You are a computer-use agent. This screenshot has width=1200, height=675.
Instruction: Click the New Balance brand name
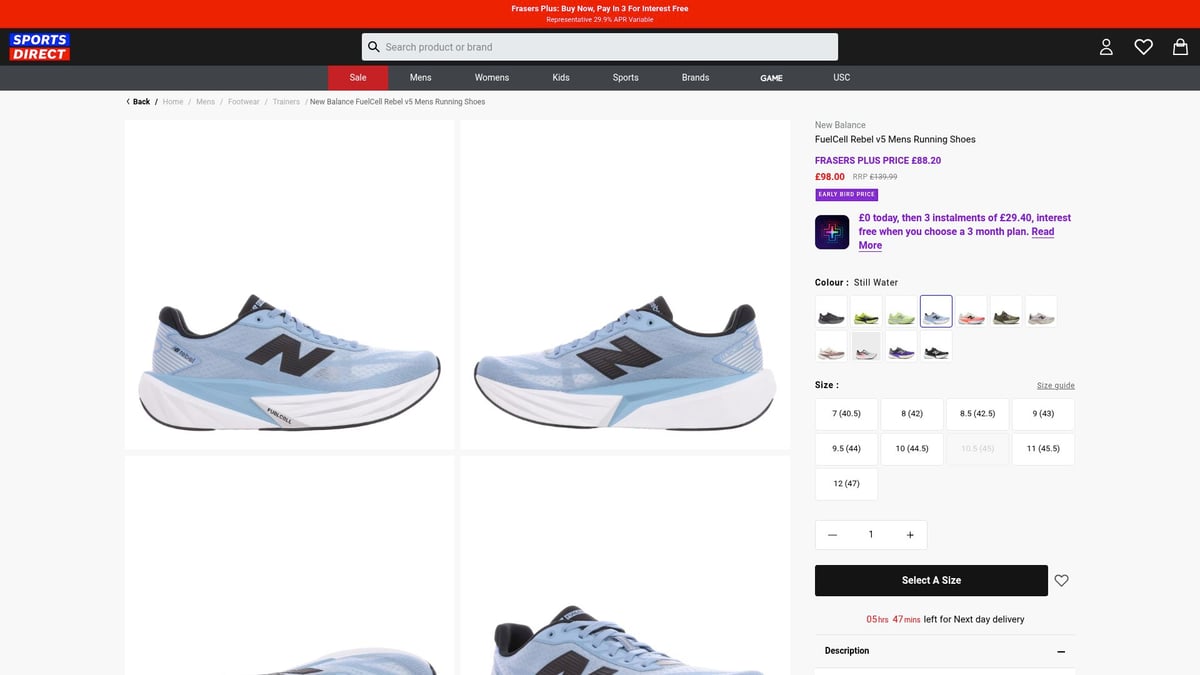(x=840, y=125)
